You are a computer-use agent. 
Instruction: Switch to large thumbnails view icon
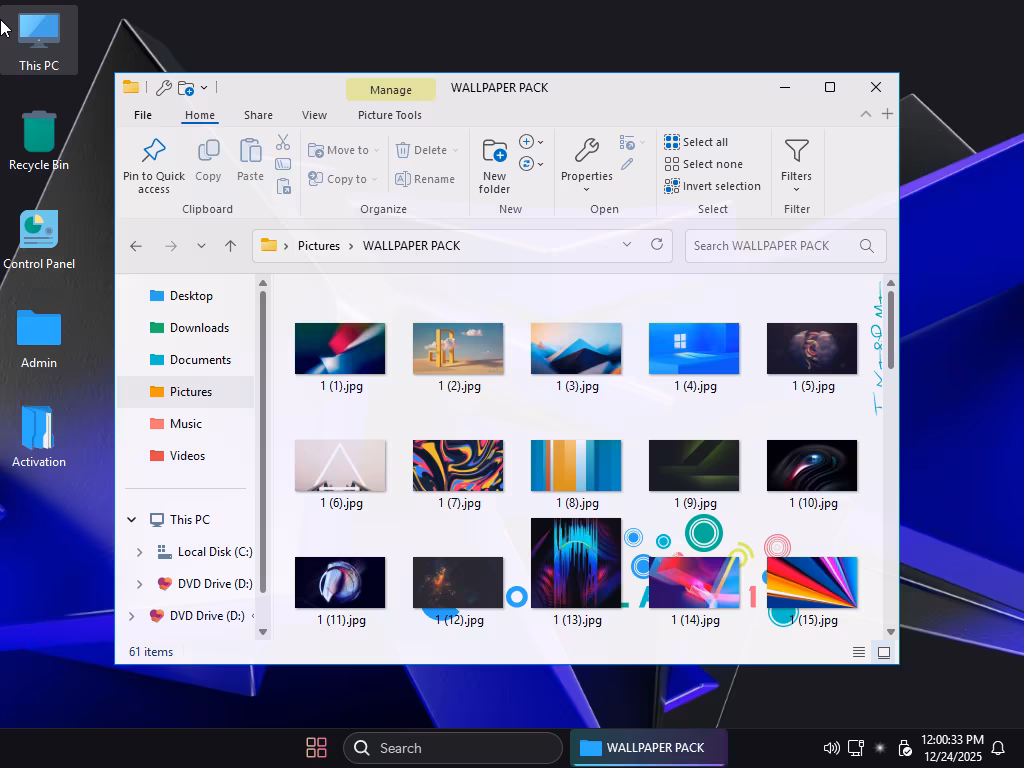click(883, 652)
